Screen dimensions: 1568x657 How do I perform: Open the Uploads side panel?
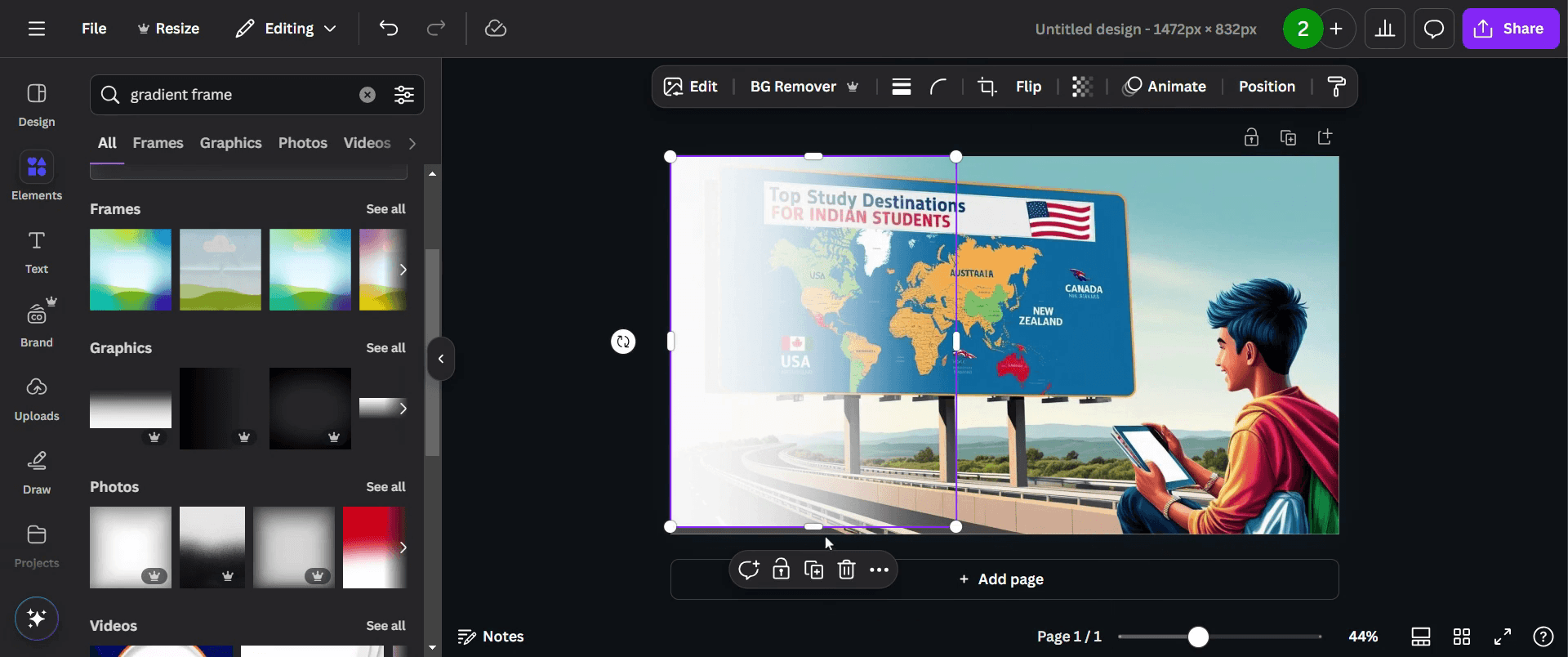pos(37,399)
